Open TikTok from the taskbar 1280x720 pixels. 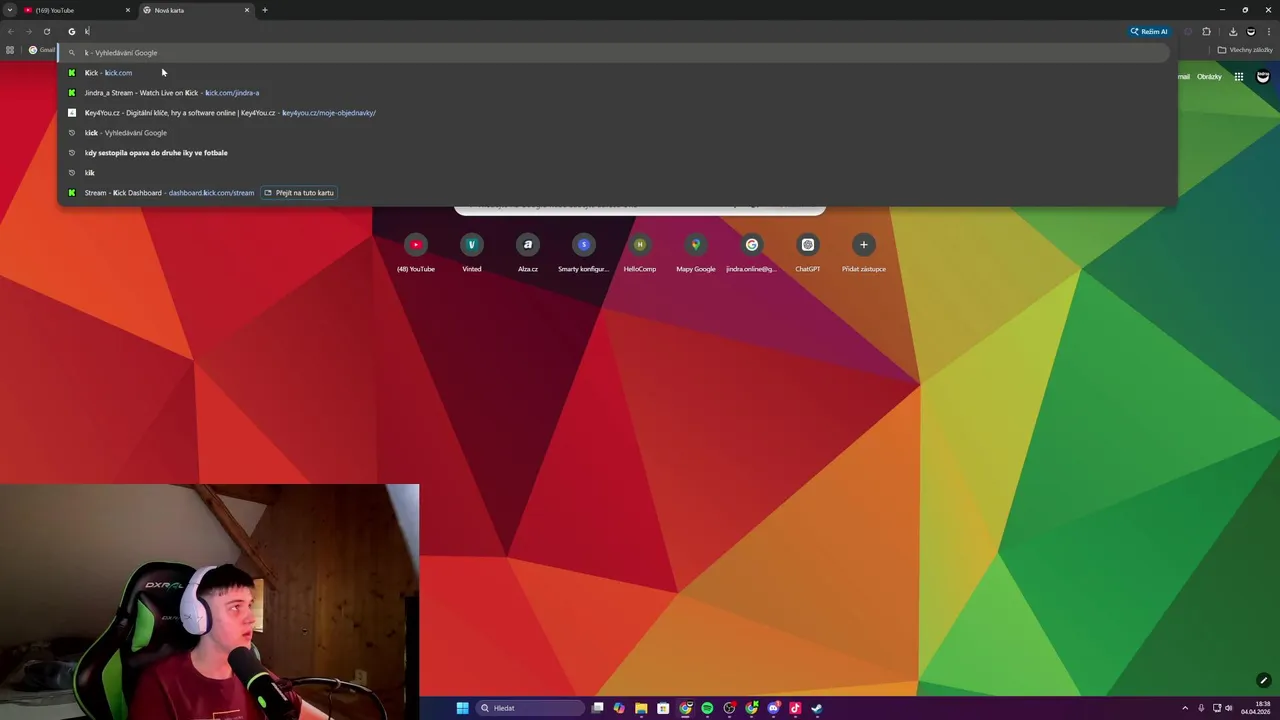(x=795, y=708)
